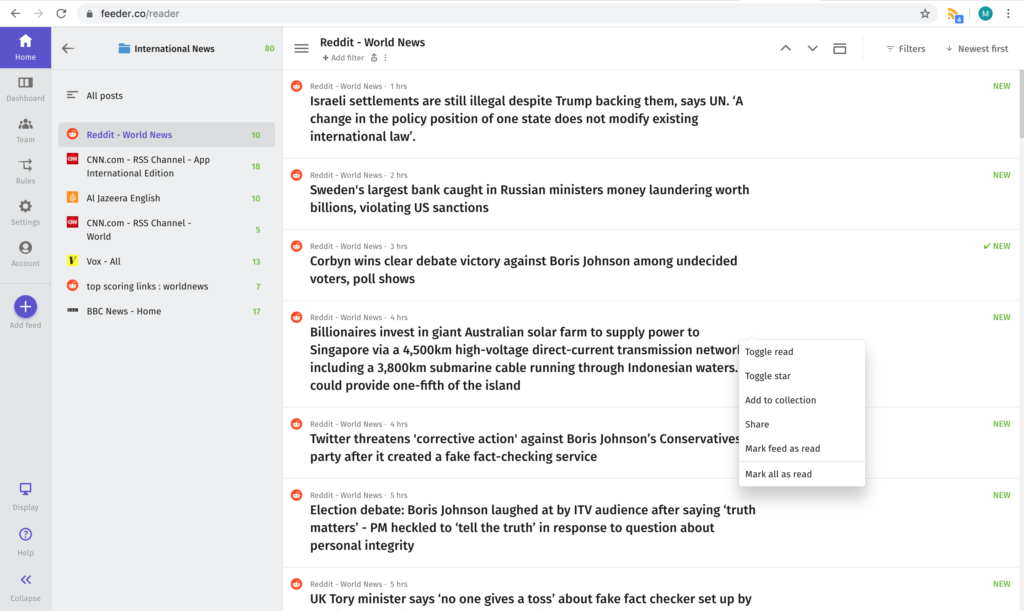
Task: Open the Election debate Boris Johnson article
Action: pos(532,527)
